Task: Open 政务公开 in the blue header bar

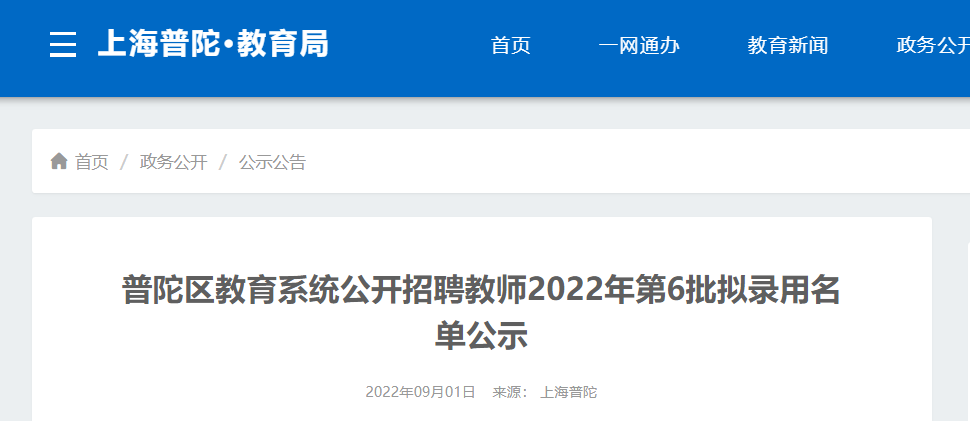Action: [933, 45]
